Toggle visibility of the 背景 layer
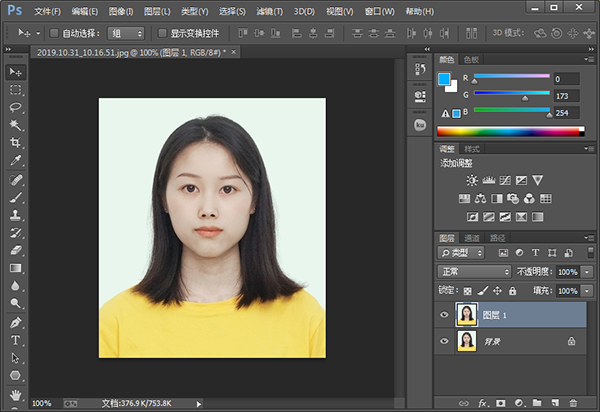The width and height of the screenshot is (600, 412). tap(445, 341)
